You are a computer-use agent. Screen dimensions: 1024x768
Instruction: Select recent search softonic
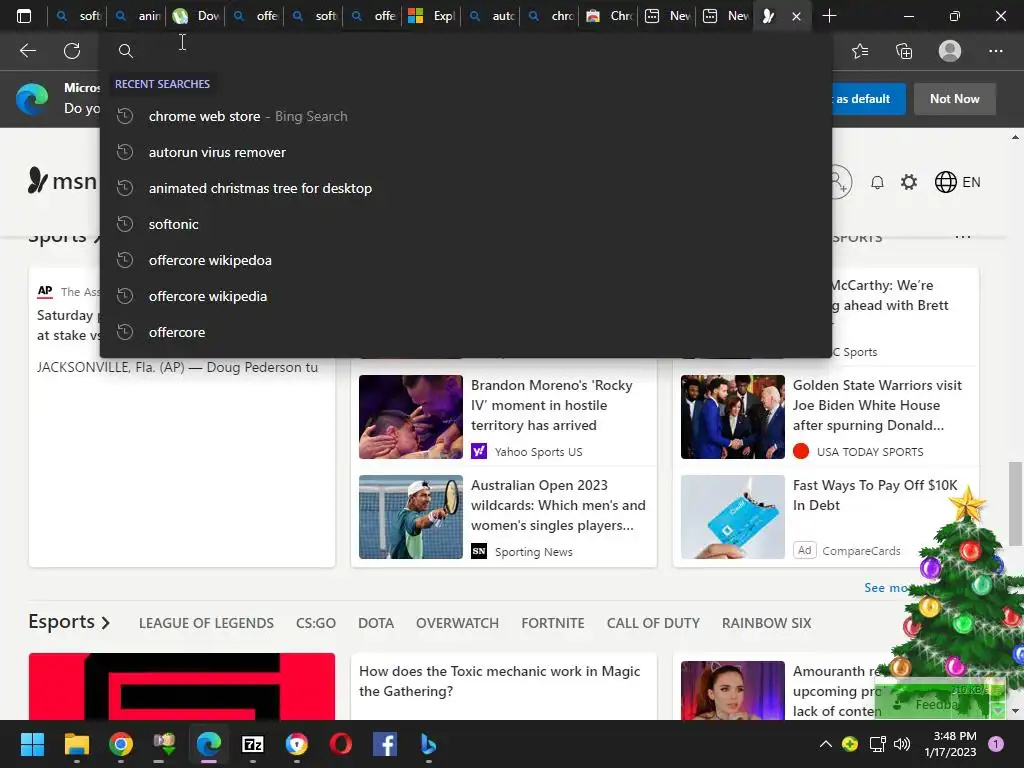pos(466,224)
